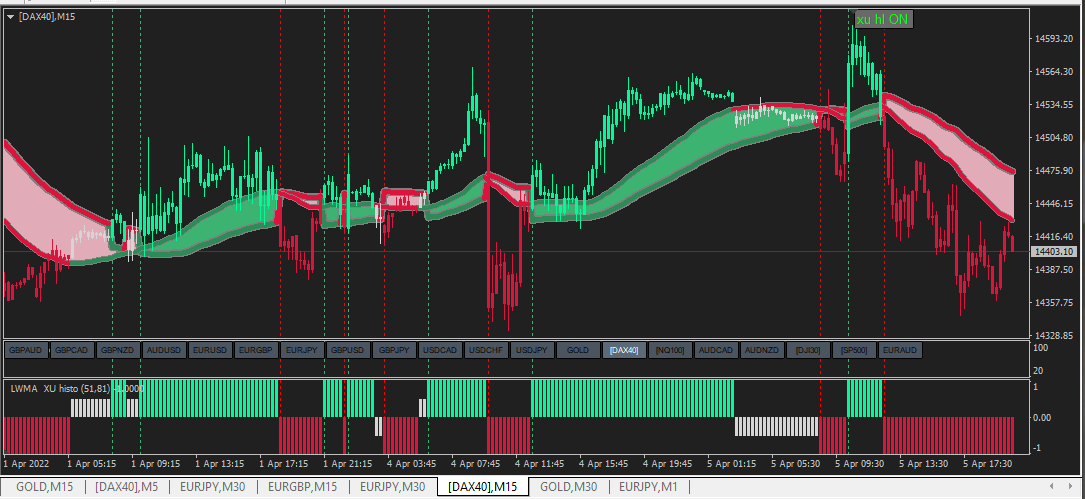Click the 14504.80 price level label

pos(1054,138)
